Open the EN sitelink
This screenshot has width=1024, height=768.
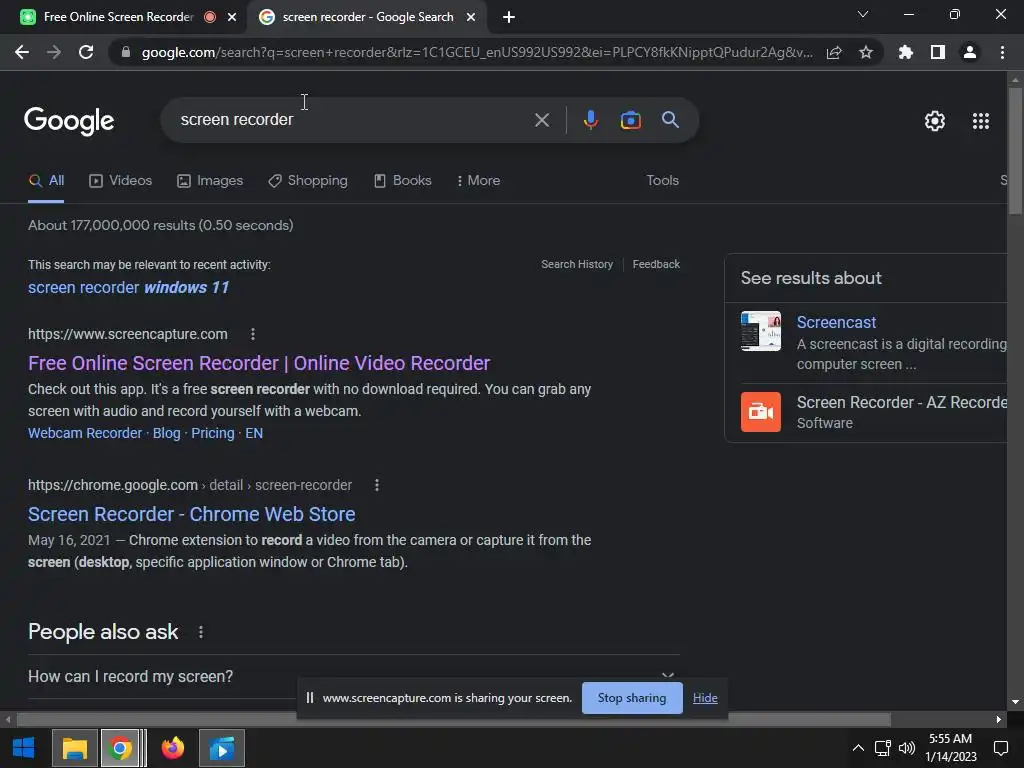pyautogui.click(x=254, y=434)
